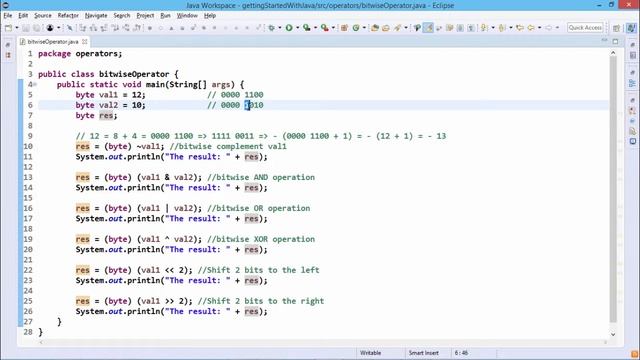This screenshot has height=360, width=640.
Task: Click on 'package operators;' line
Action: coord(80,53)
